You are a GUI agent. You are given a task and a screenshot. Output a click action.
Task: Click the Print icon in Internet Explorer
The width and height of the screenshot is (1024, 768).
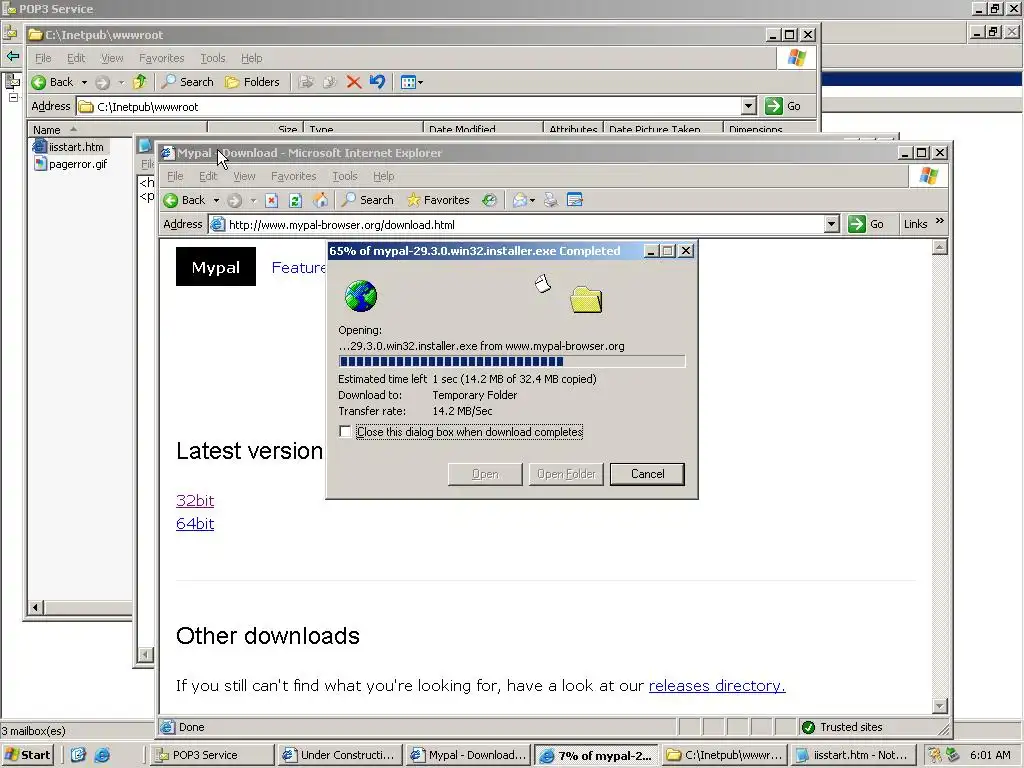point(551,200)
